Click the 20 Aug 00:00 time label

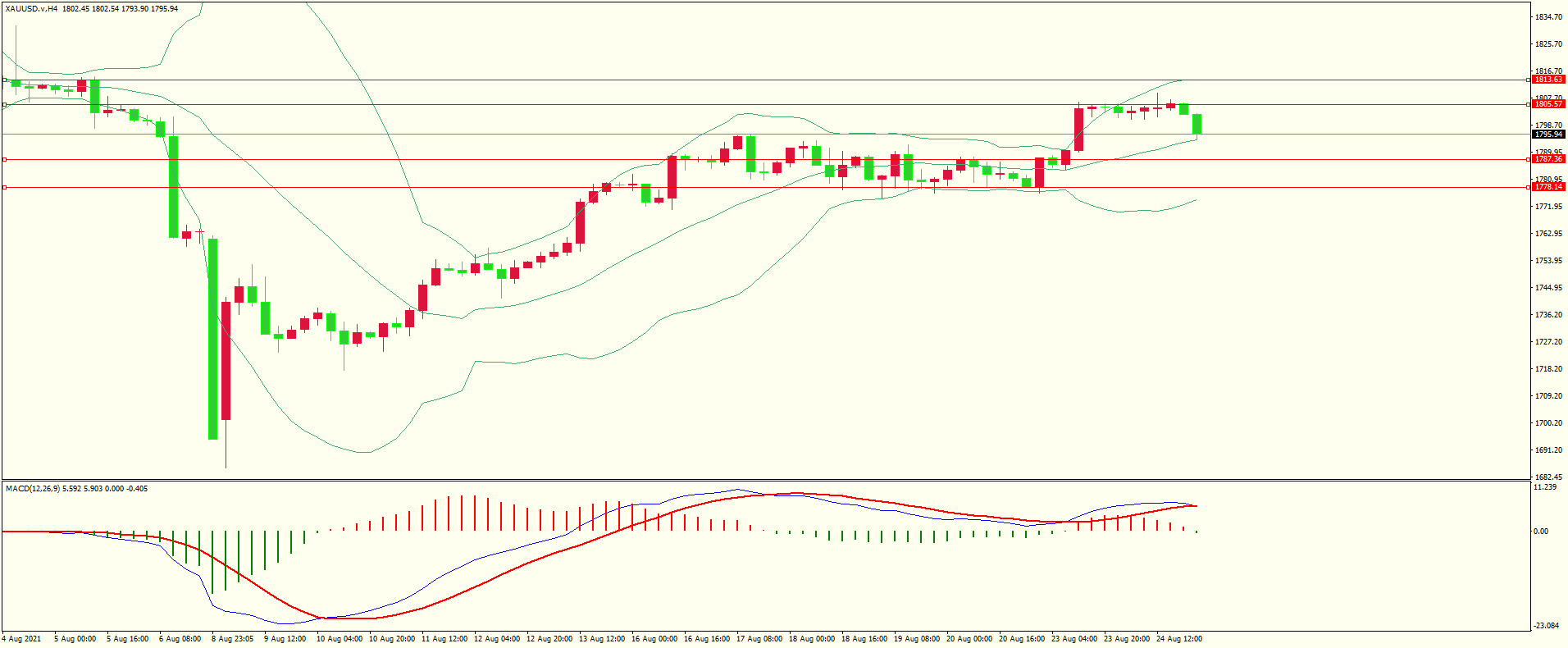point(969,639)
